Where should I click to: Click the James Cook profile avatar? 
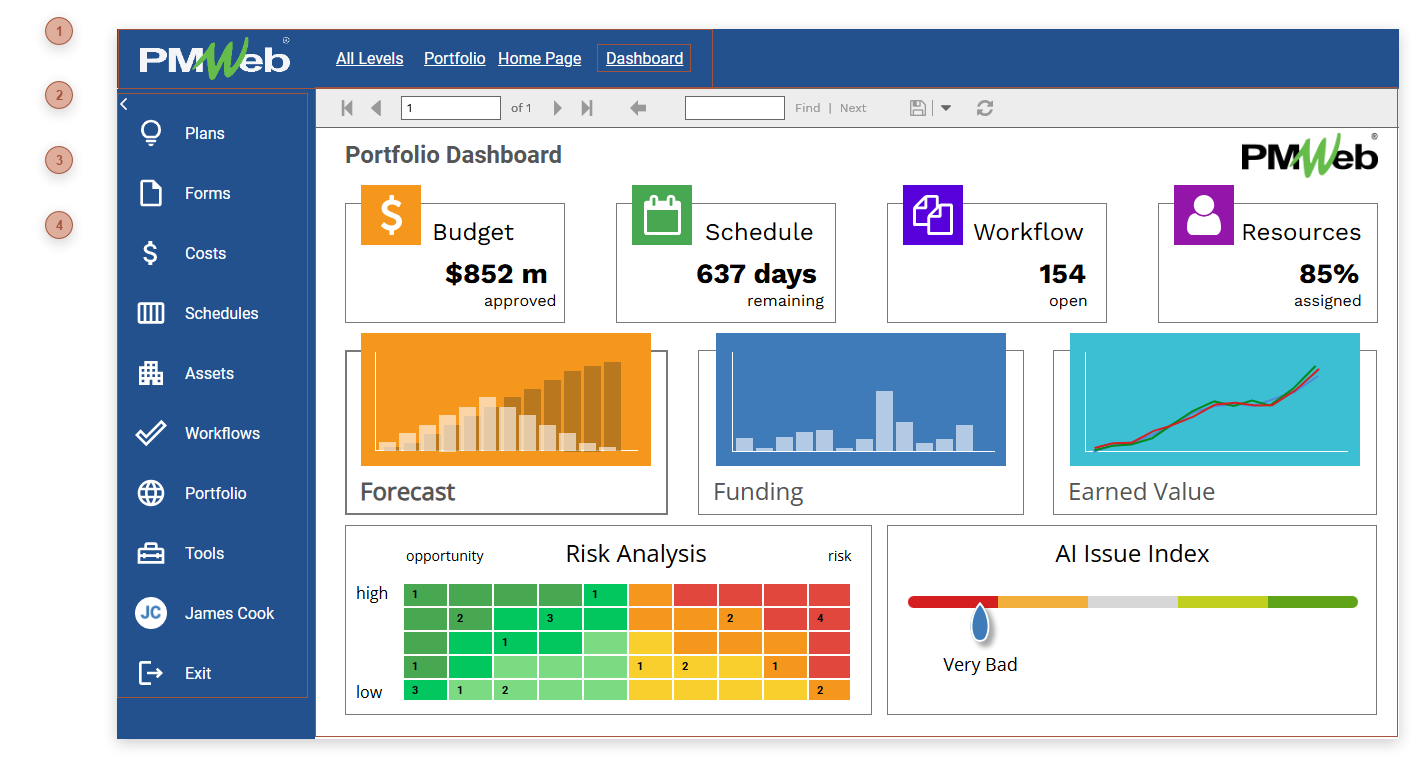150,612
